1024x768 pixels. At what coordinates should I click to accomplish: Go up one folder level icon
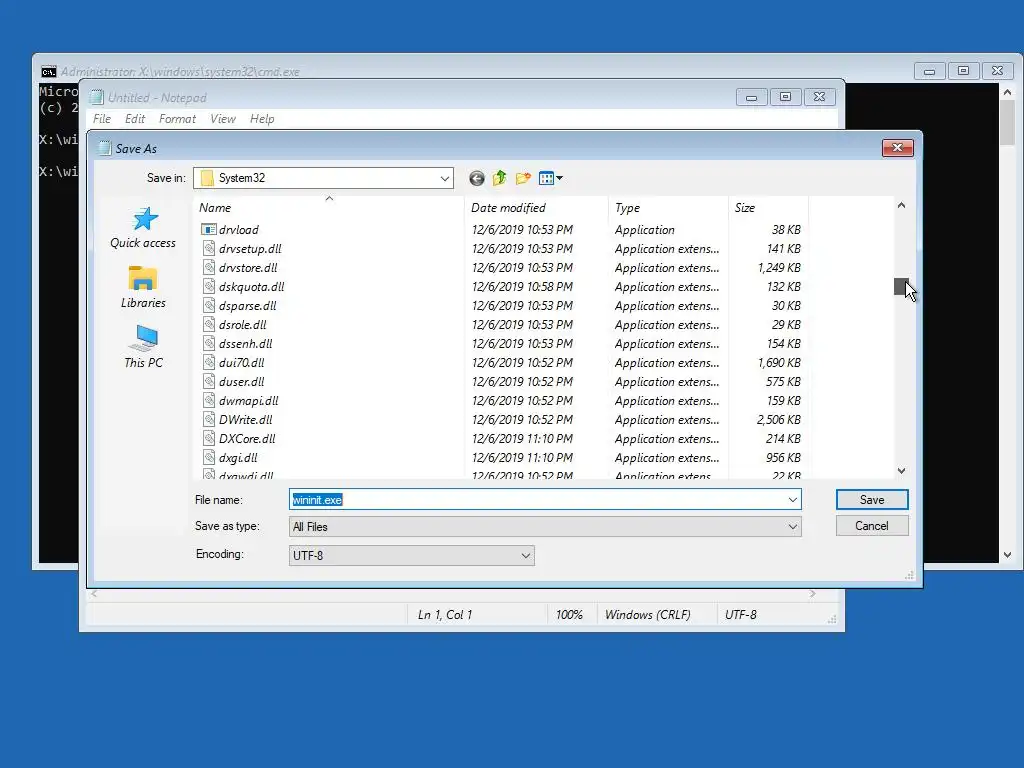point(500,178)
